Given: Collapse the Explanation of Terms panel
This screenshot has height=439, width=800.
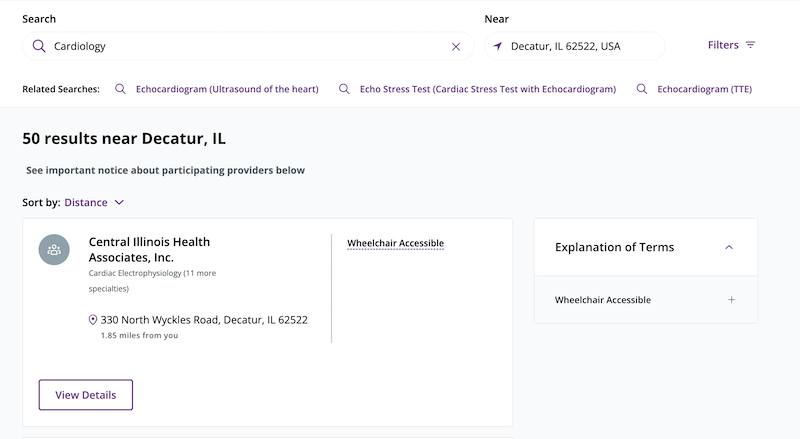Looking at the screenshot, I should [x=729, y=247].
